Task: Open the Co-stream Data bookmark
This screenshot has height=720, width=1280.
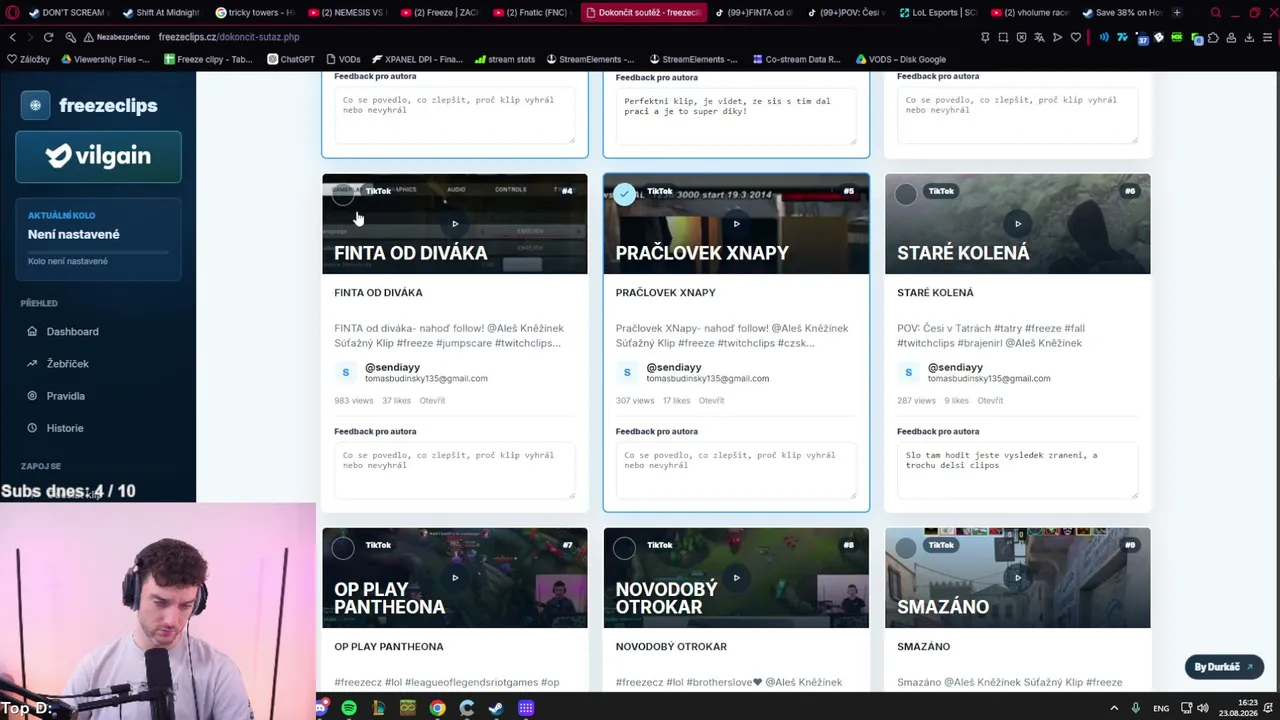Action: point(796,59)
